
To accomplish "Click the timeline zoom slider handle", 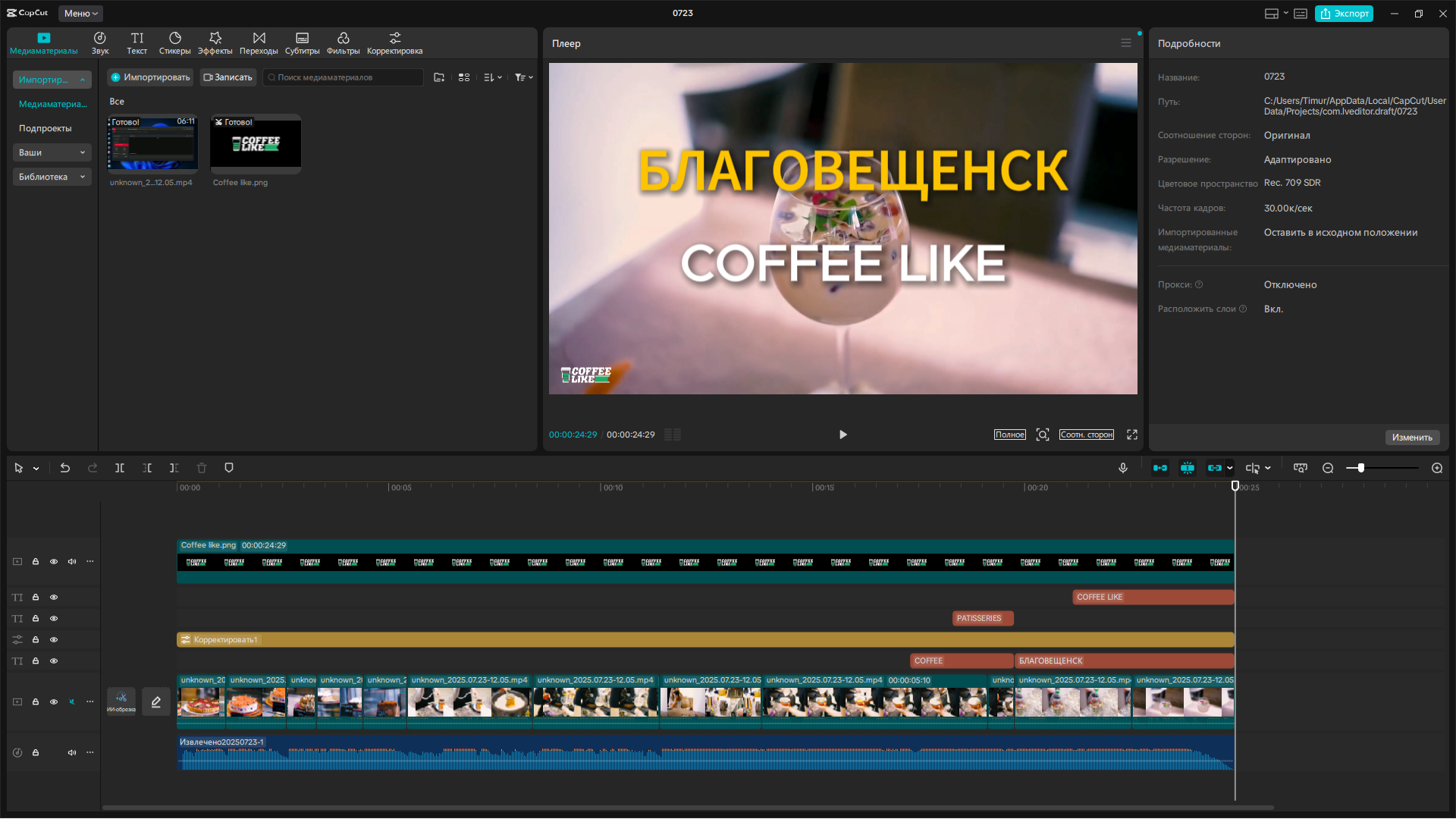I will point(1361,468).
